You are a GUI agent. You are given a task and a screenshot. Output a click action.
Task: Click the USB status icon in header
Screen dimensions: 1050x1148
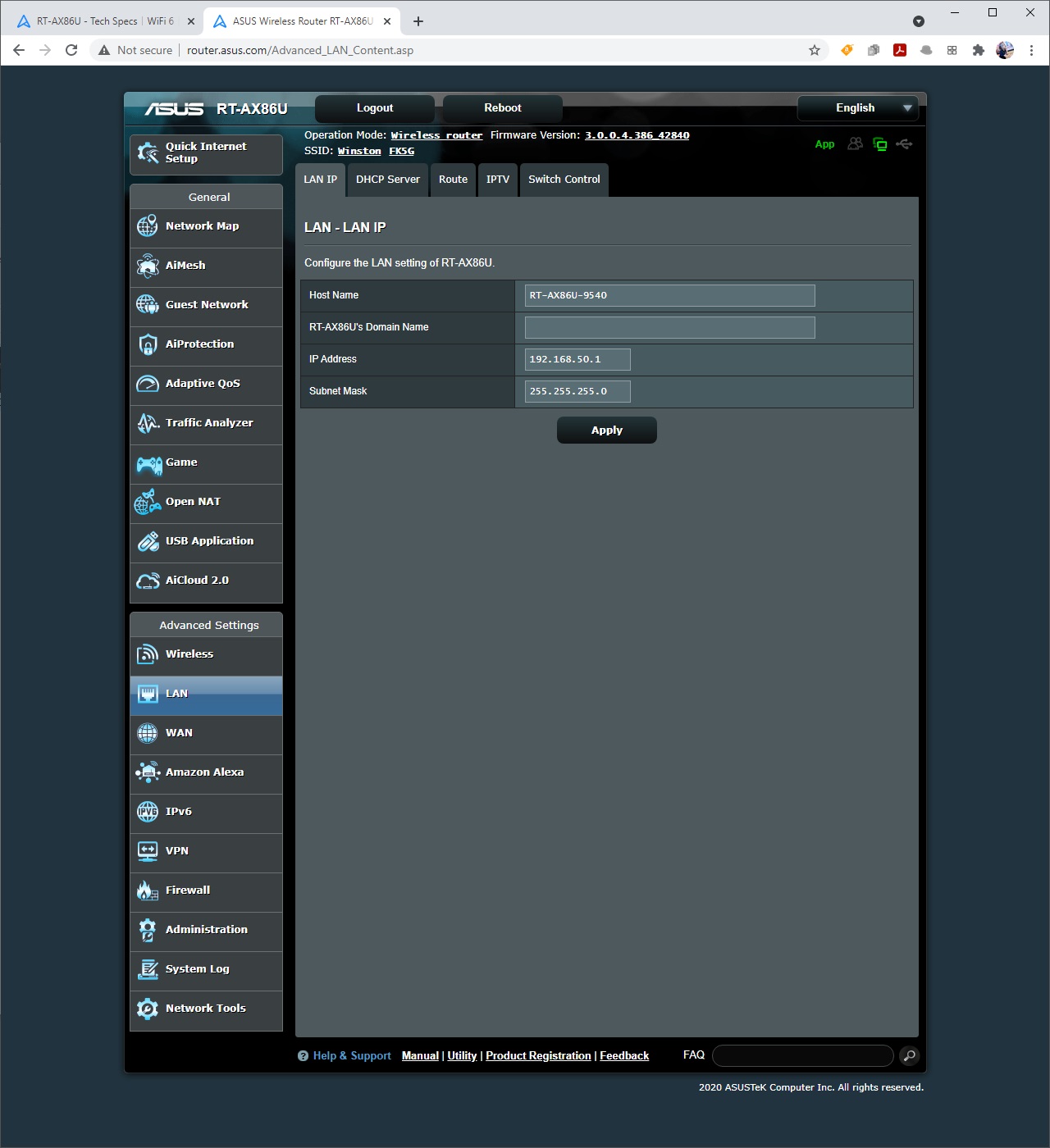[x=904, y=144]
